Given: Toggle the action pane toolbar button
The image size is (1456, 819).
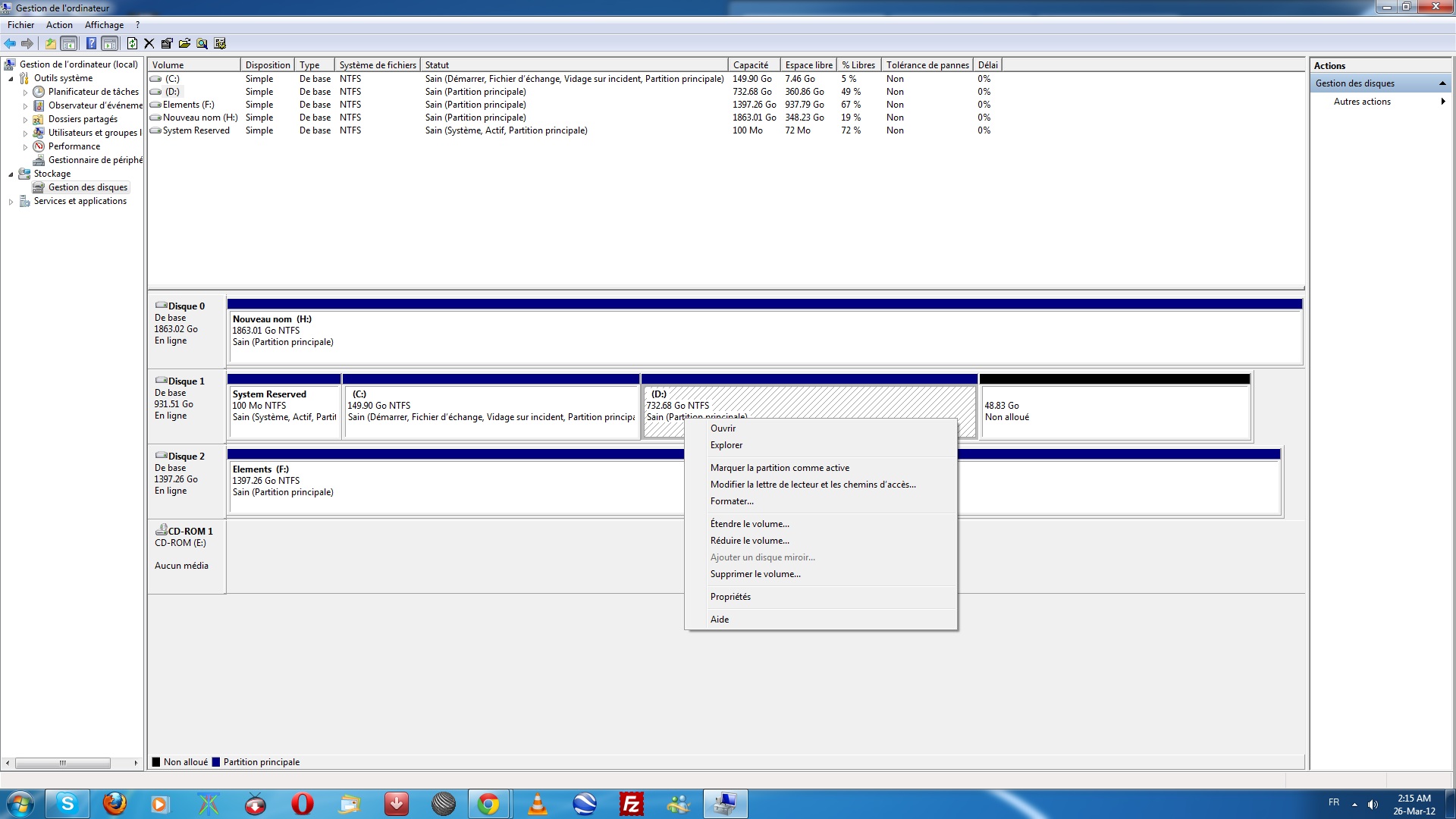Looking at the screenshot, I should [110, 44].
